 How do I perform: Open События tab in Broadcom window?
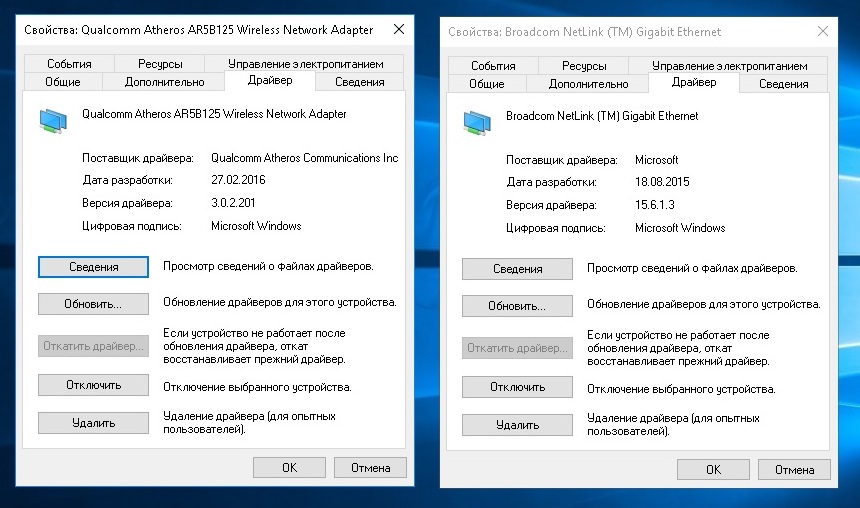click(x=493, y=66)
